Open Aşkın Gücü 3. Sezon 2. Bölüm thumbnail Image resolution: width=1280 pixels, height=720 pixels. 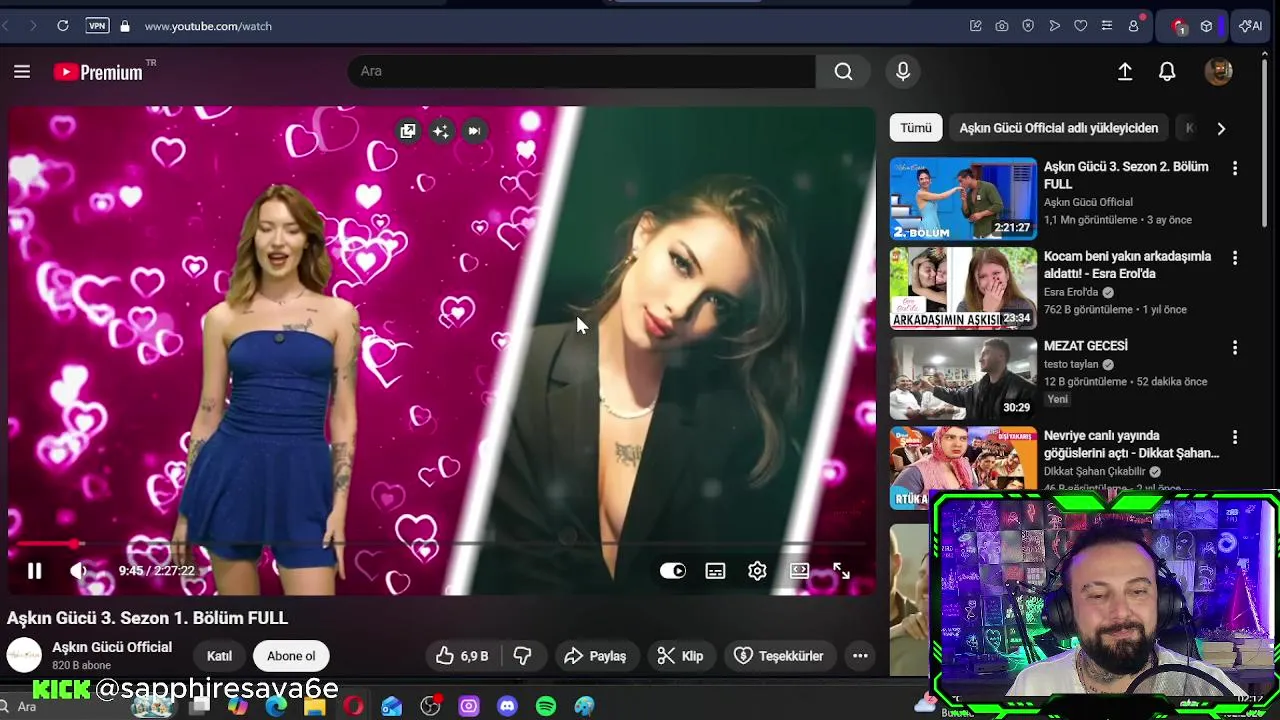(x=963, y=199)
